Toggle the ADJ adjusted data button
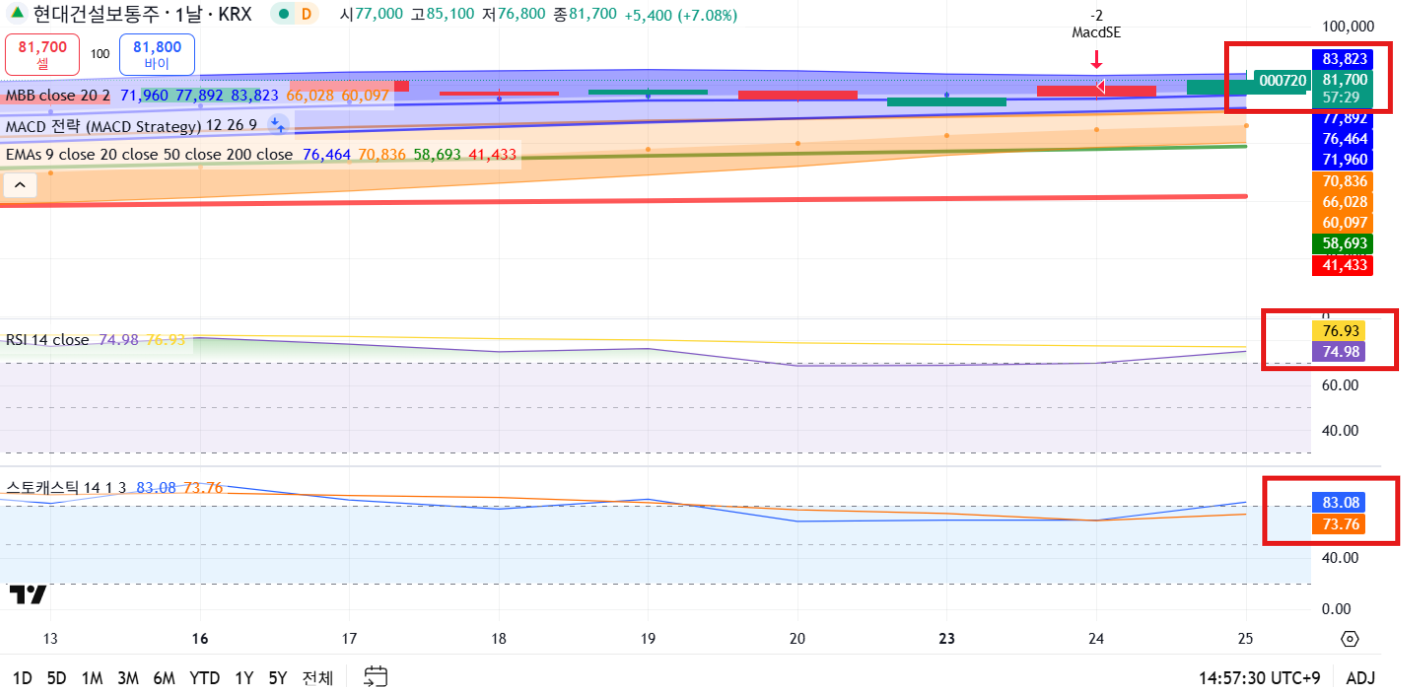This screenshot has width=1401, height=687. tap(1360, 678)
